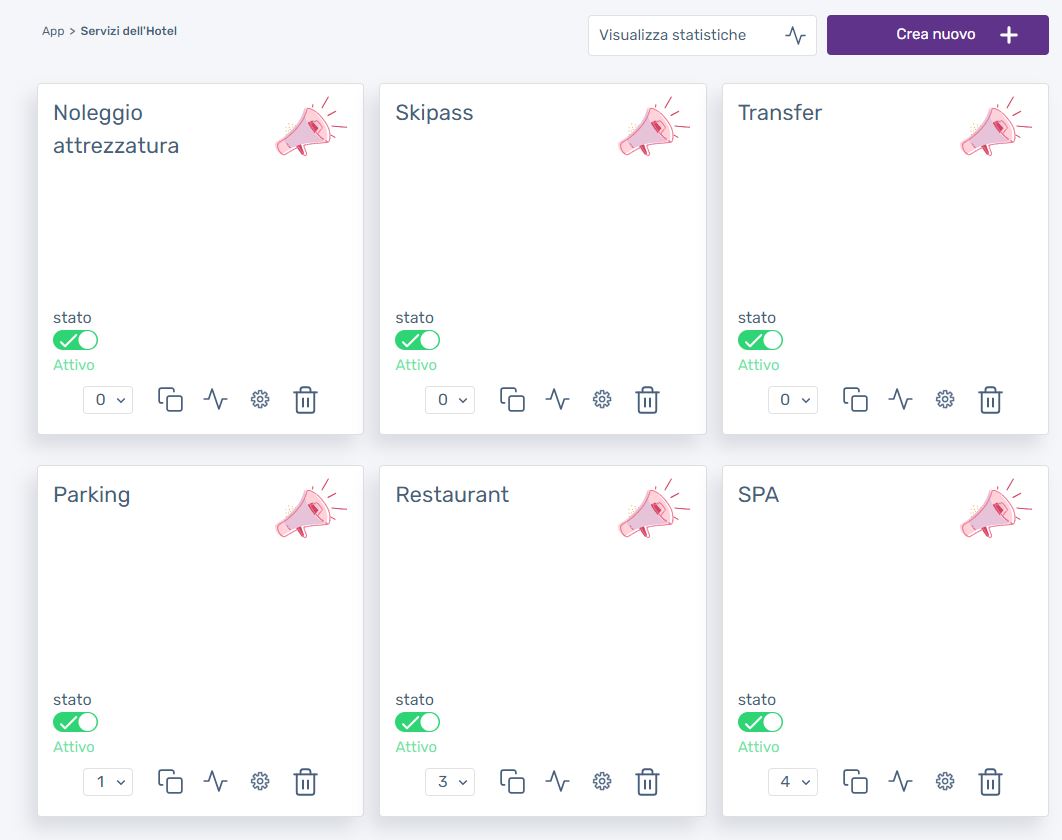The width and height of the screenshot is (1062, 840).
Task: Click the Visualizza statistiche button
Action: [x=702, y=35]
